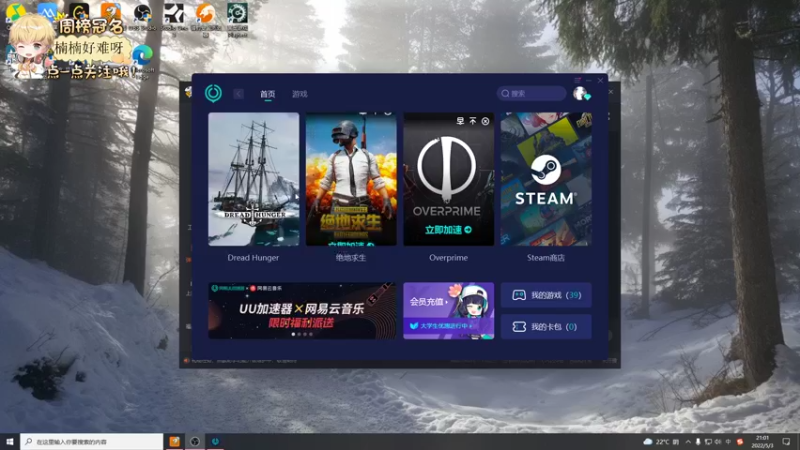
Task: Open the black-and-white K logo desktop shortcut
Action: (x=174, y=14)
